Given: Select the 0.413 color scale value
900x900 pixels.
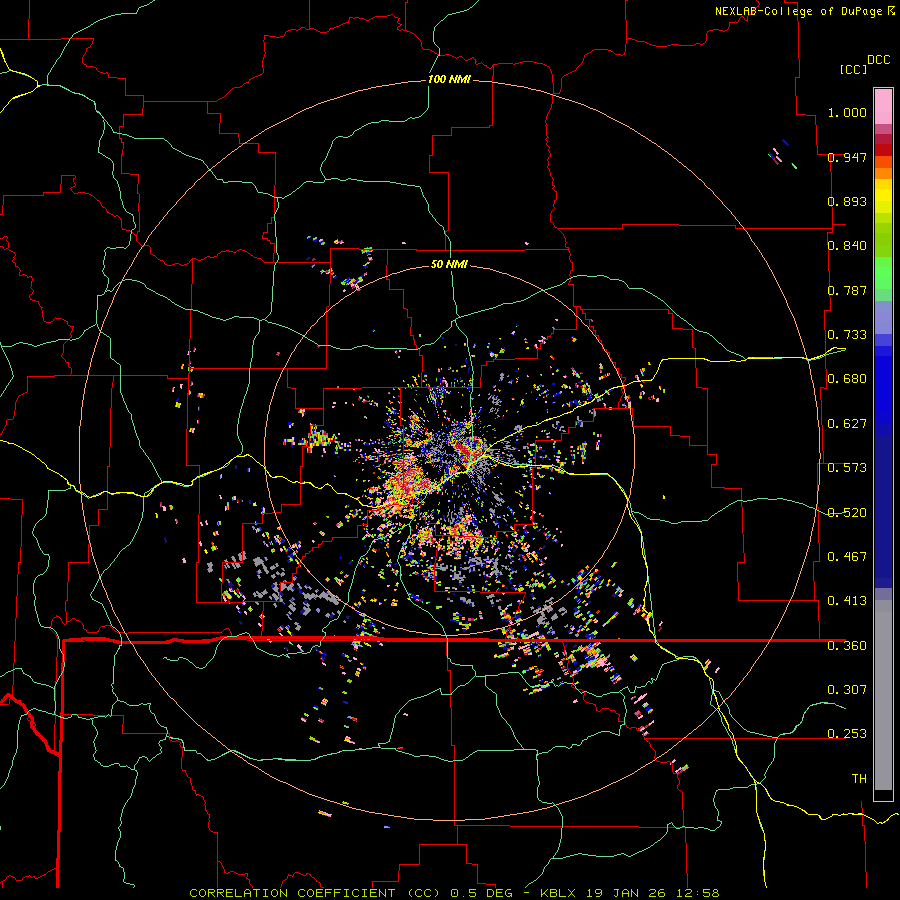Looking at the screenshot, I should [x=847, y=601].
